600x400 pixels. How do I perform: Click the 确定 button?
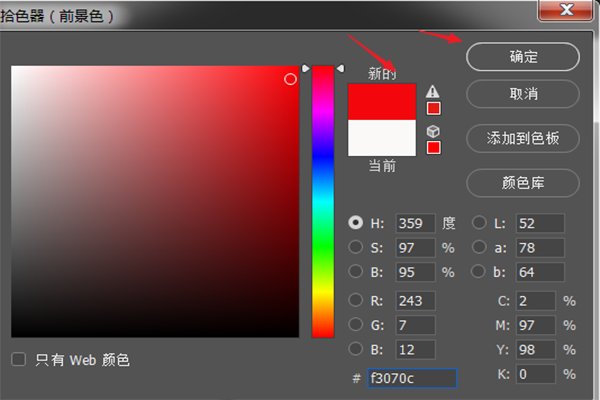coord(523,57)
